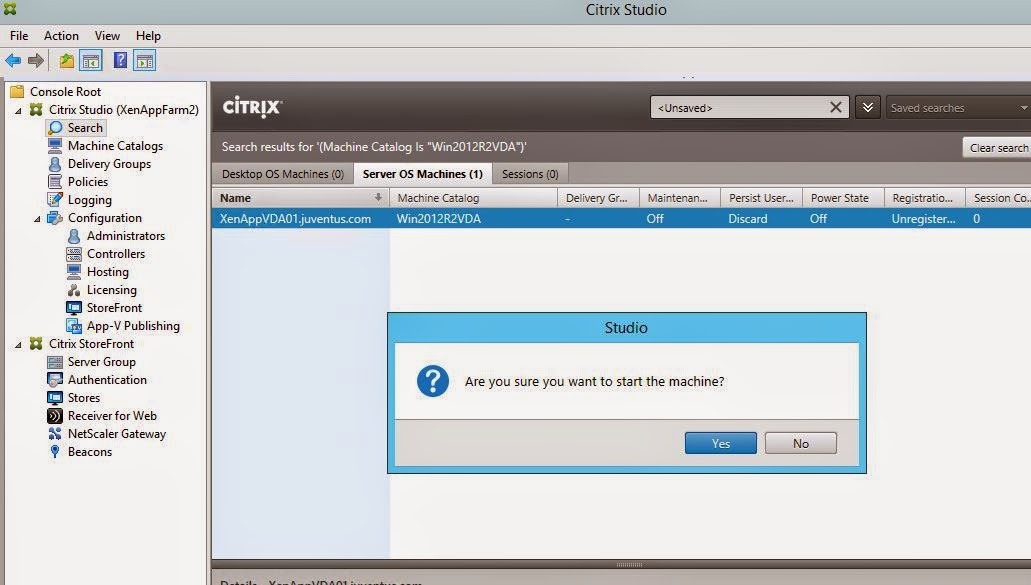Select the App-V Publishing icon
Screen dimensions: 1031x585
[x=74, y=325]
